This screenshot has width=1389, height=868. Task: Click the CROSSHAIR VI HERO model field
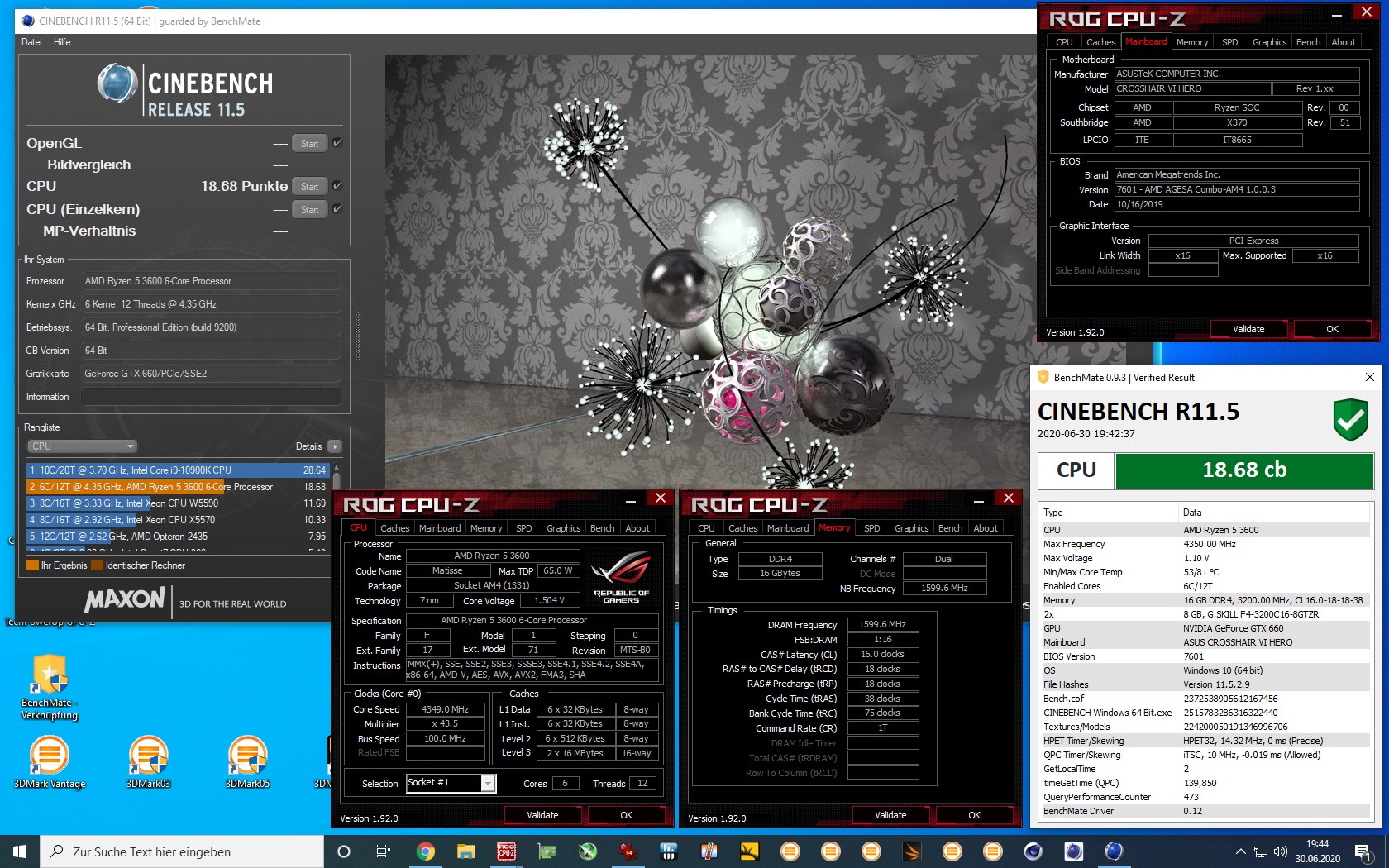pos(1192,88)
